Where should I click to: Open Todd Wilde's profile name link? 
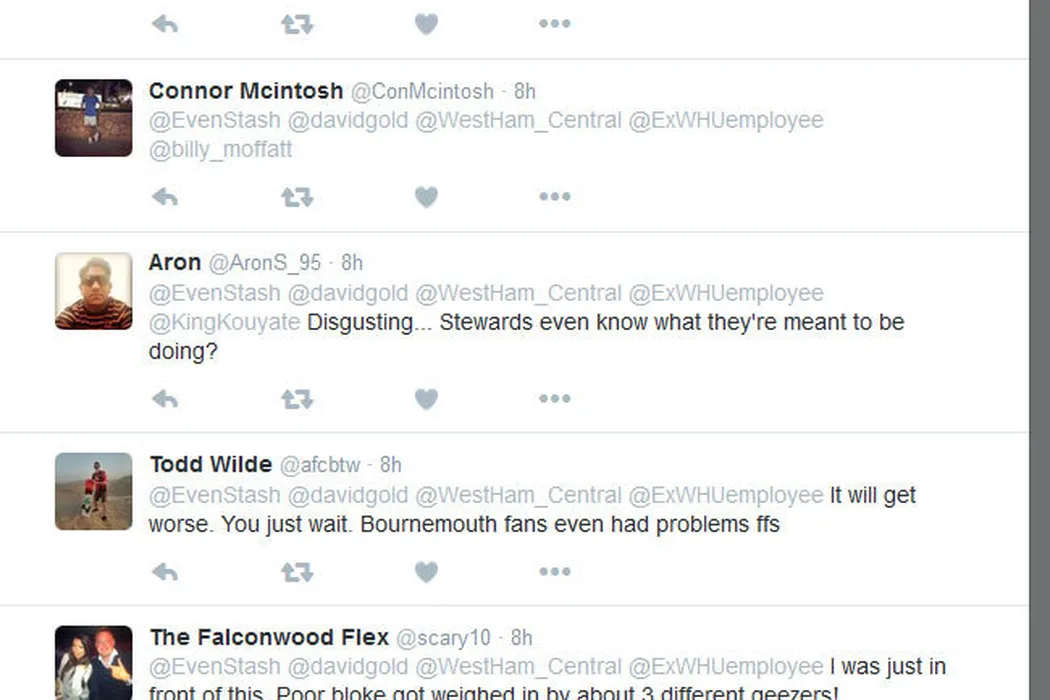(210, 464)
